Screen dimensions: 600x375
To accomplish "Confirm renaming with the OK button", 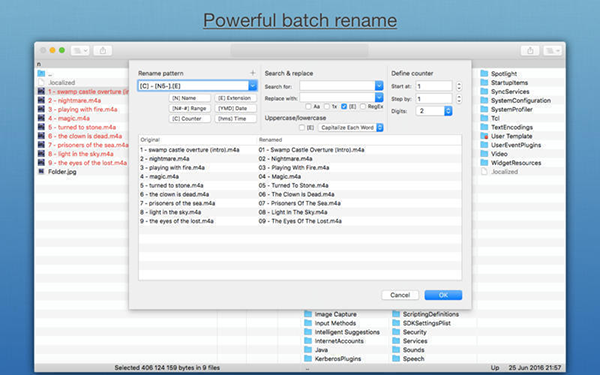I will tap(443, 295).
